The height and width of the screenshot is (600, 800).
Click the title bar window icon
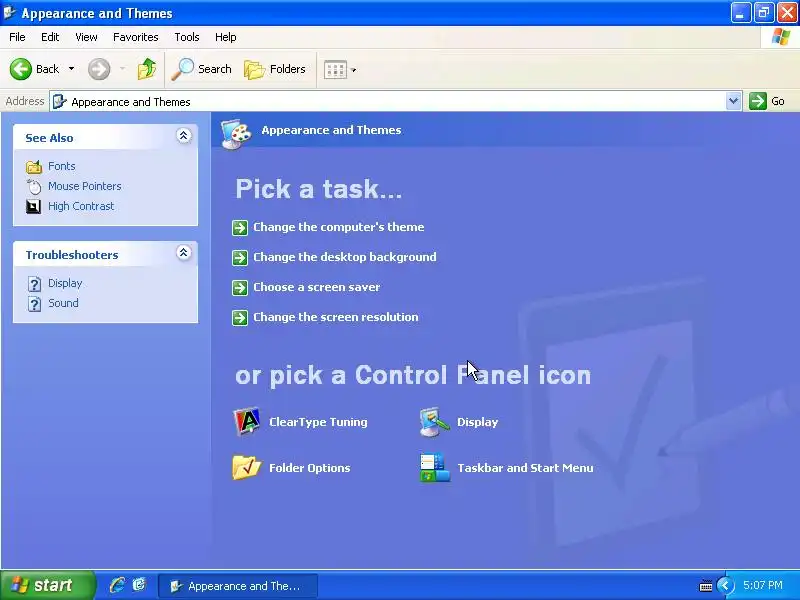pyautogui.click(x=9, y=12)
